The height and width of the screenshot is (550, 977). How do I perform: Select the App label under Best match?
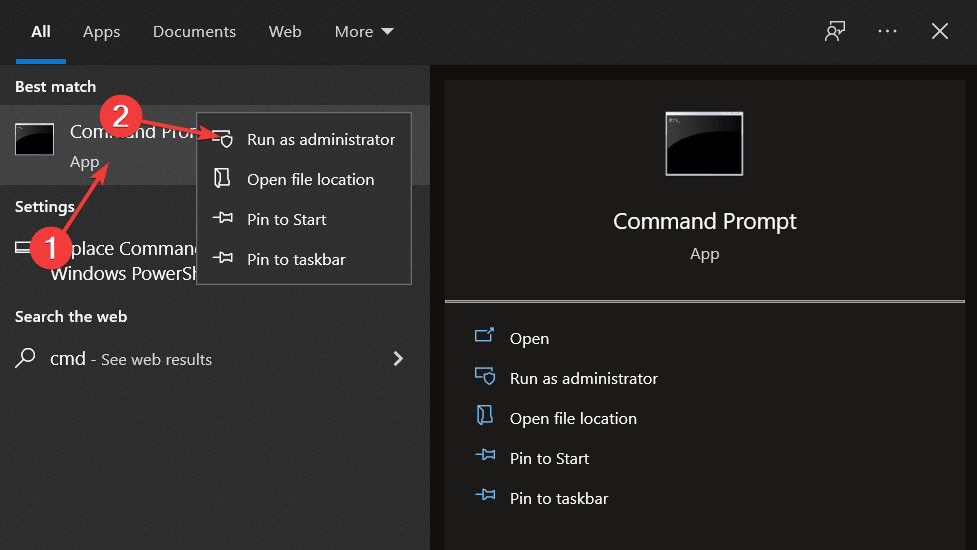[x=84, y=162]
